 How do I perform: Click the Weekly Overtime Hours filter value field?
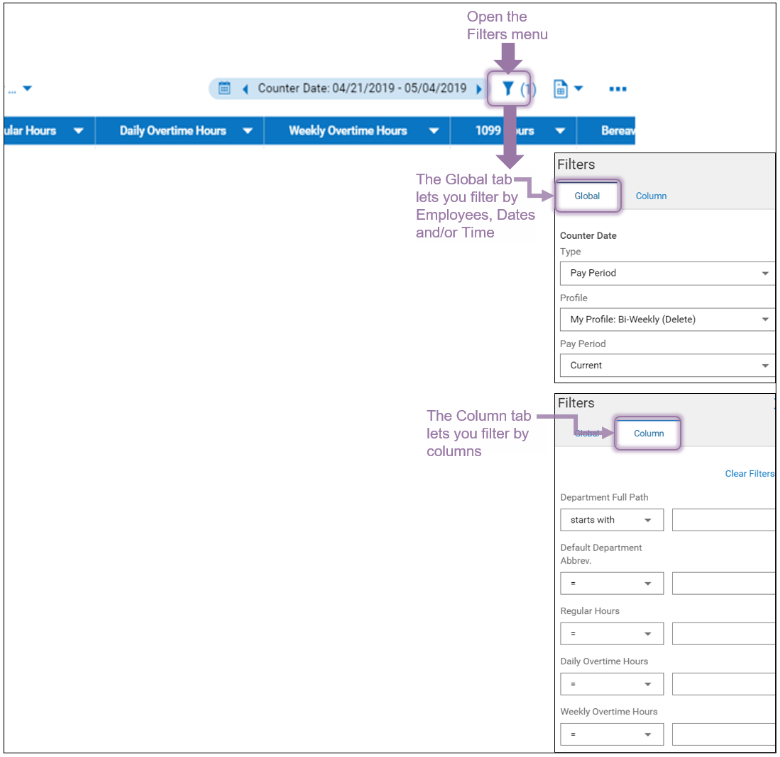tap(723, 735)
